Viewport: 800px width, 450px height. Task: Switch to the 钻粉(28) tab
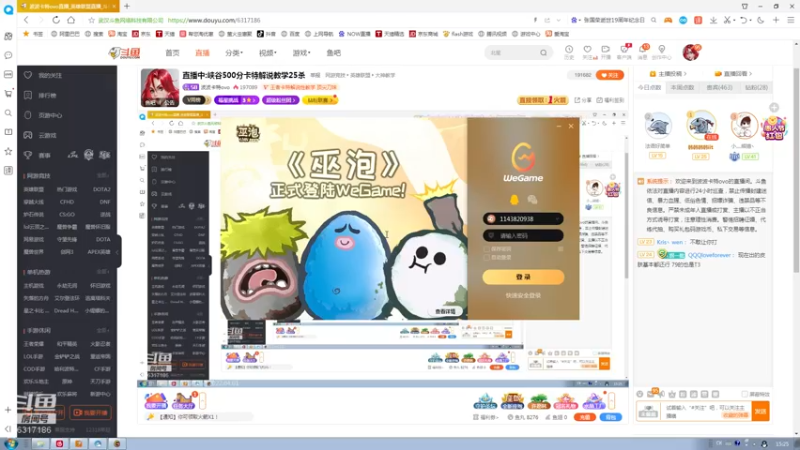coord(756,87)
